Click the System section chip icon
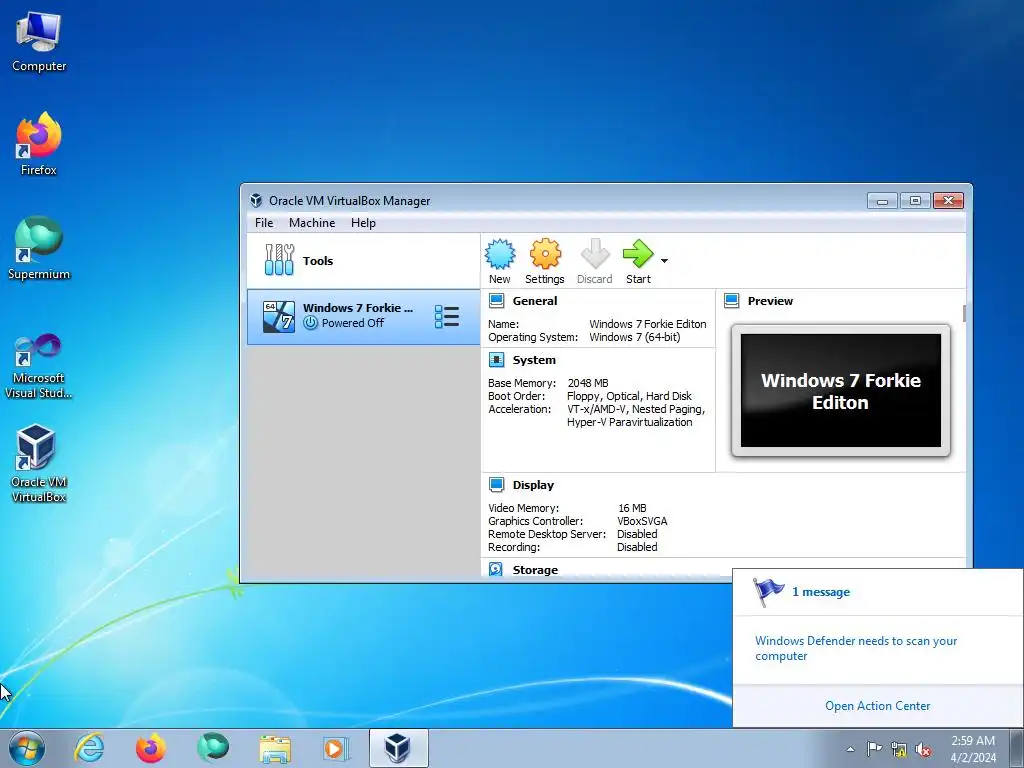The height and width of the screenshot is (768, 1024). pos(496,360)
